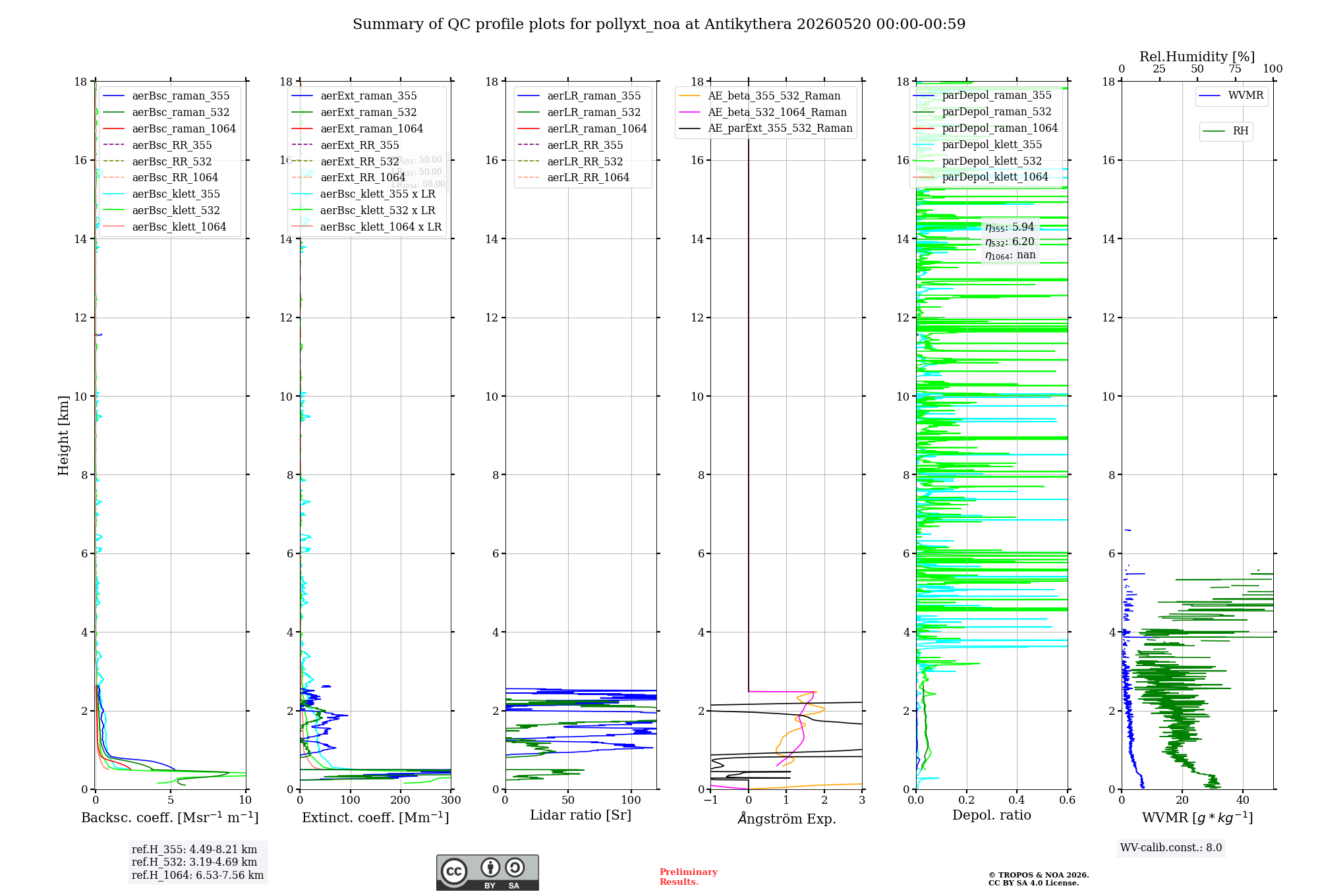Click the 'parDepol_raman_355' legend entry
This screenshot has width=1318, height=896.
pos(983,96)
